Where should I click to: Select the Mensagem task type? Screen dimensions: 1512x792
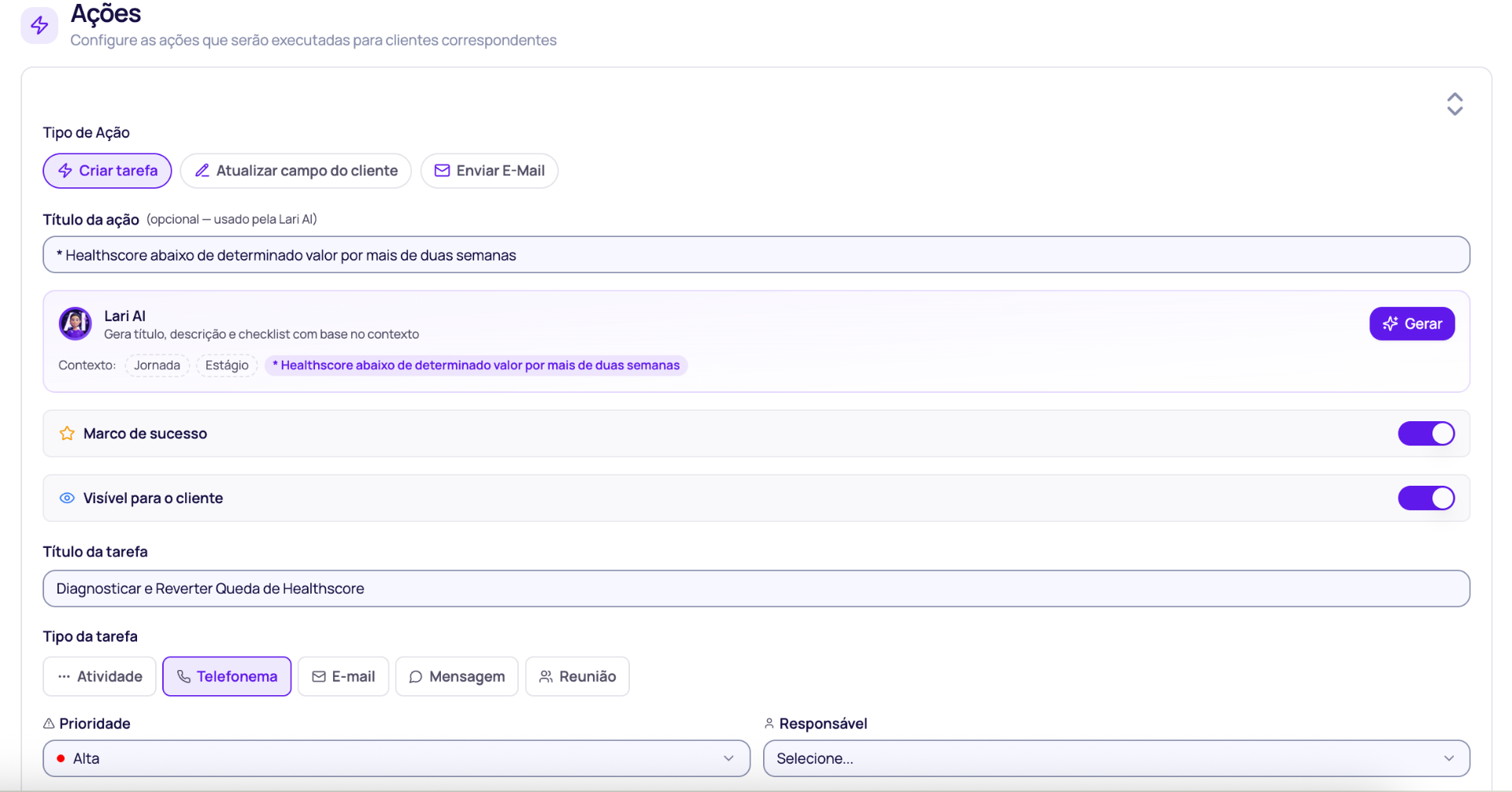pos(457,676)
